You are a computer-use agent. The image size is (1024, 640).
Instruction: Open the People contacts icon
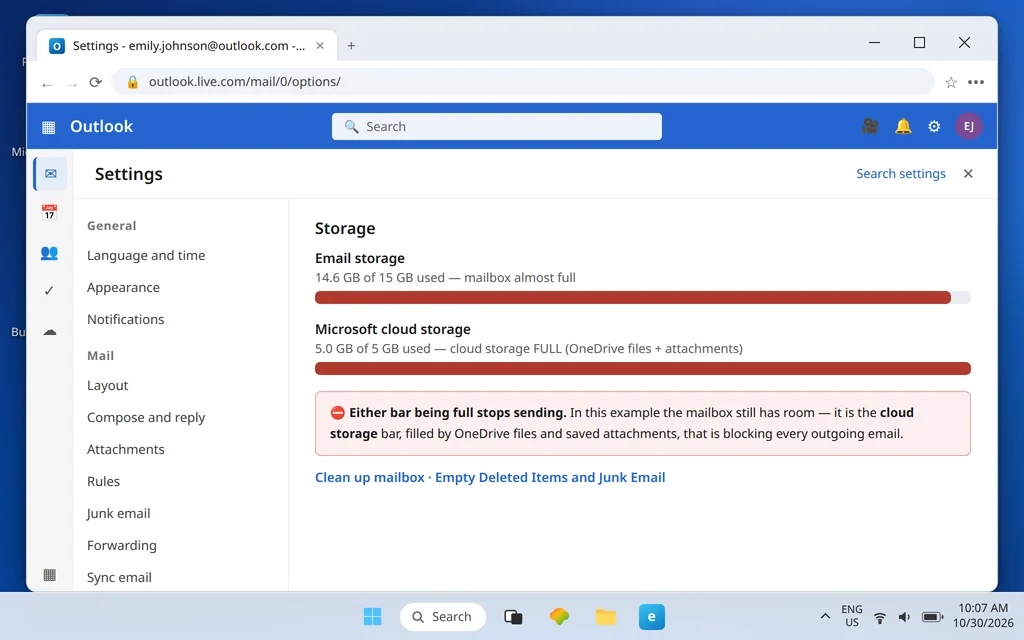50,253
